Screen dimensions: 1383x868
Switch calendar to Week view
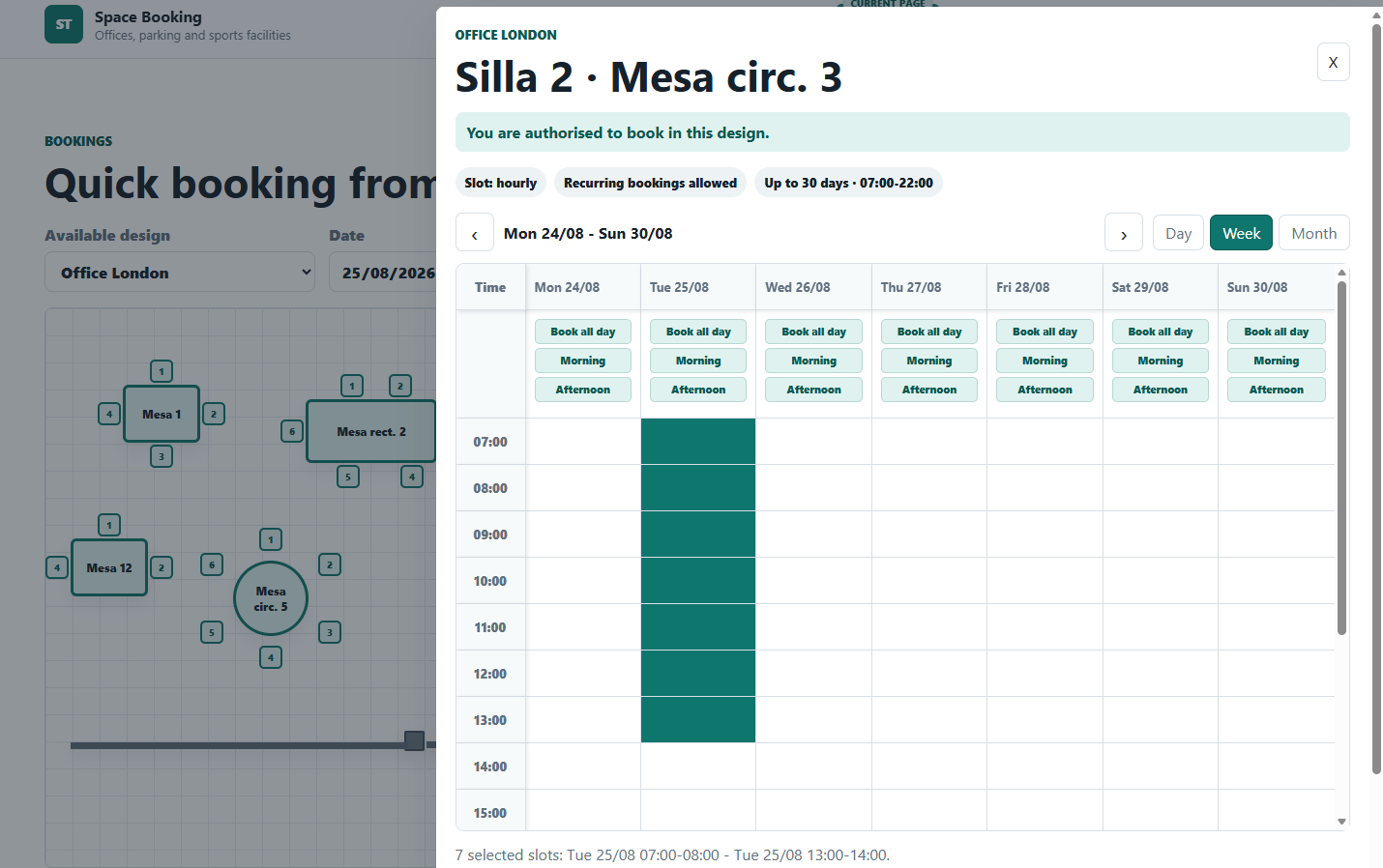tap(1241, 233)
